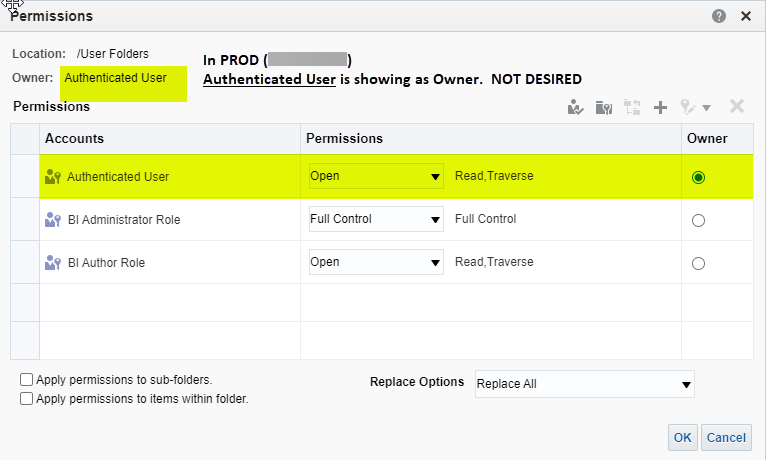Expand the Full Control permission dropdown
Viewport: 766px width, 460px height.
click(376, 219)
